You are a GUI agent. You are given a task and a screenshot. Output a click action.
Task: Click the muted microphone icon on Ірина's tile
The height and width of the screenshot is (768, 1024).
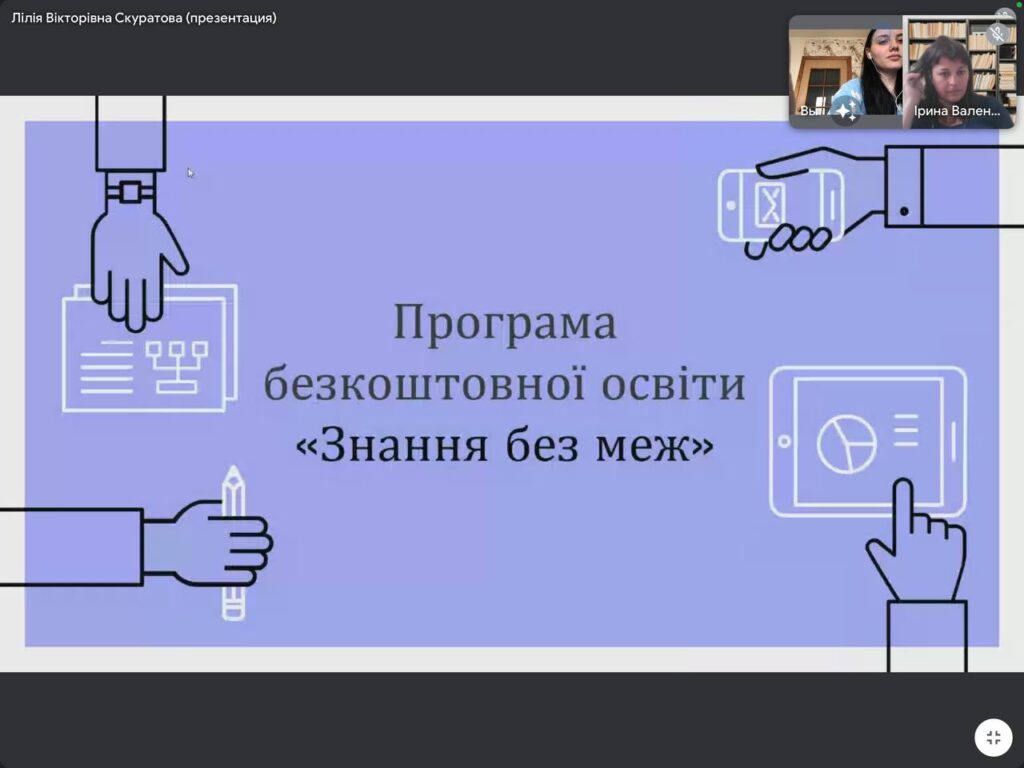(x=997, y=33)
